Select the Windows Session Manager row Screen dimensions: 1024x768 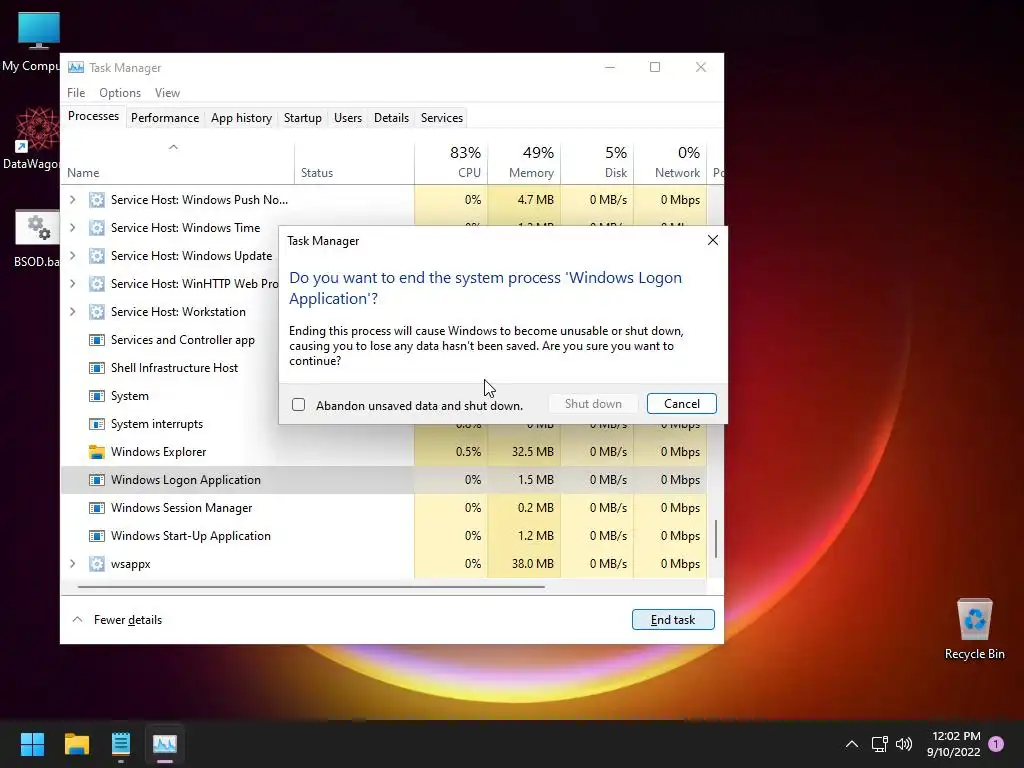(x=383, y=508)
